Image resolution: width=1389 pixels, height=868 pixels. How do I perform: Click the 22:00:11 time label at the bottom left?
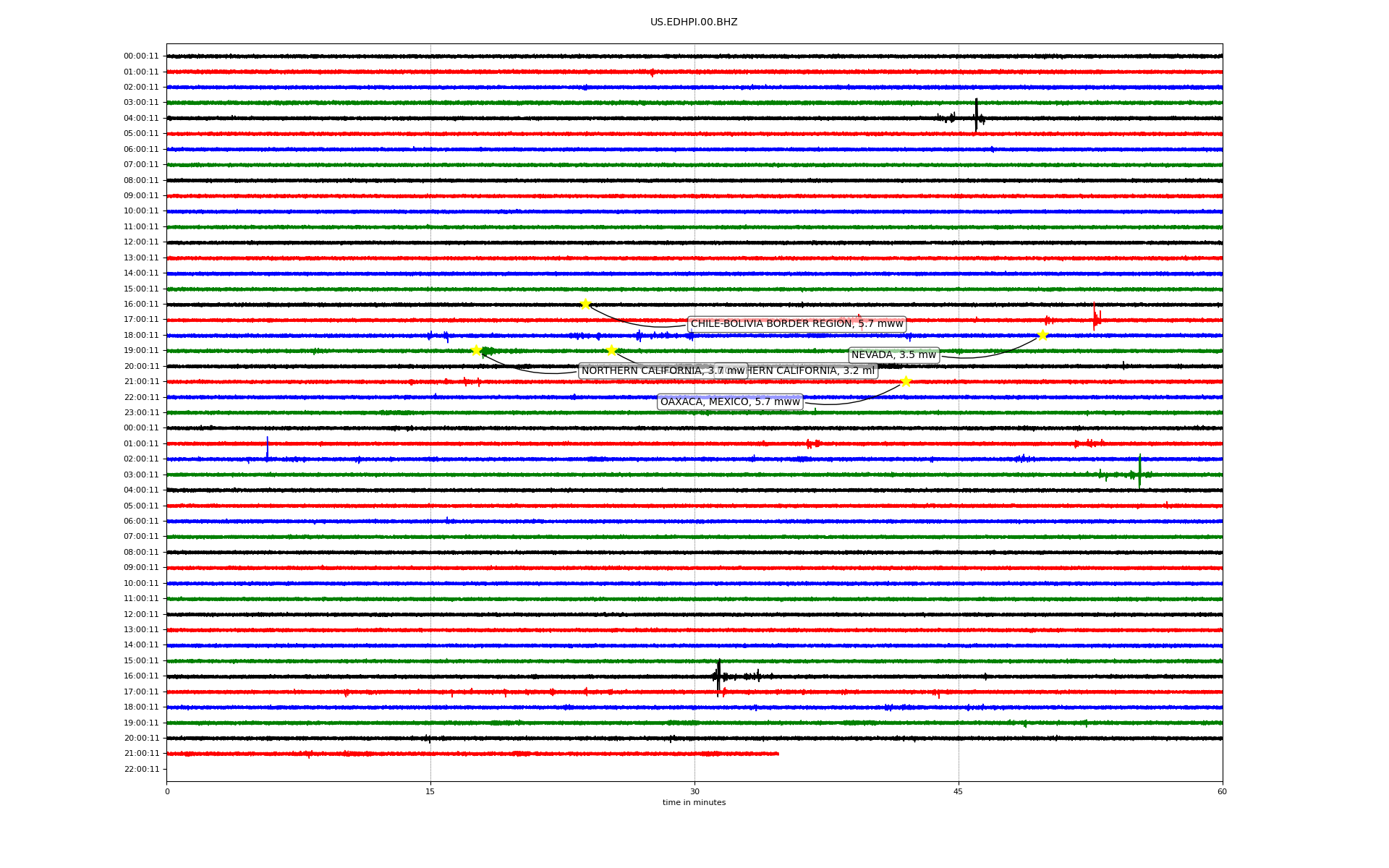tap(142, 769)
